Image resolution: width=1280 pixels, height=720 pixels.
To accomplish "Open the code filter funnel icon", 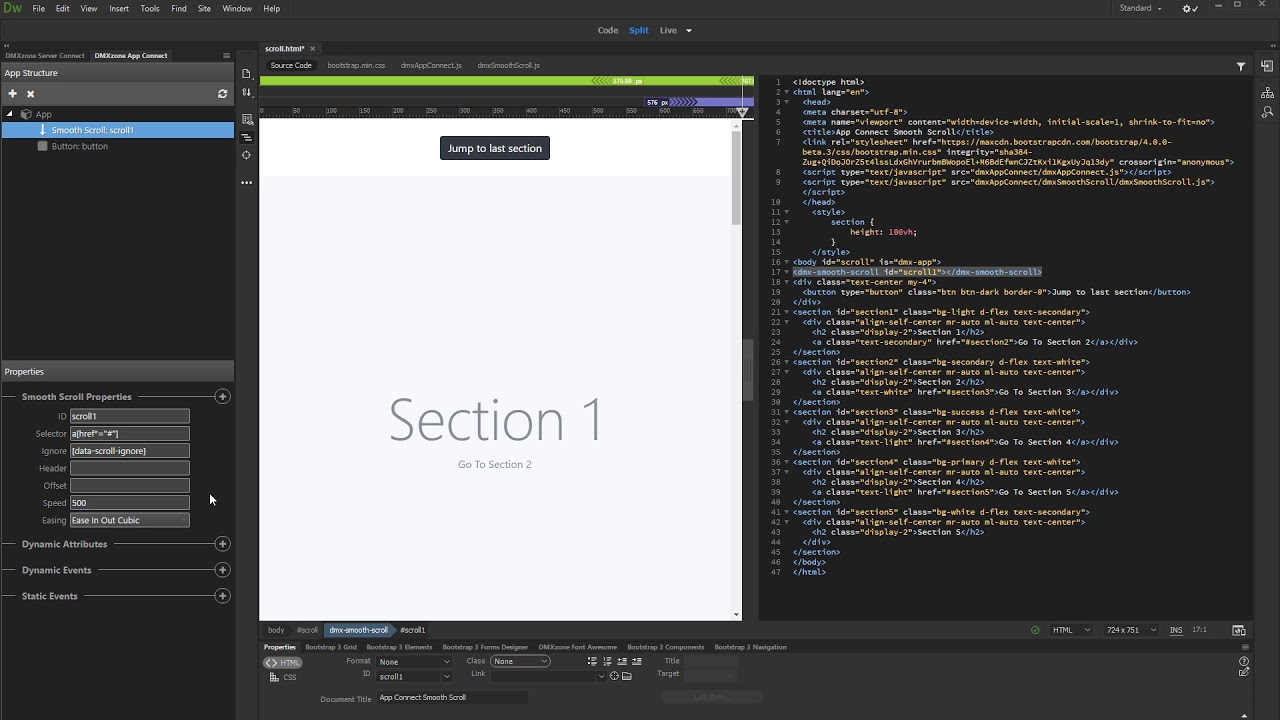I will pyautogui.click(x=1241, y=66).
